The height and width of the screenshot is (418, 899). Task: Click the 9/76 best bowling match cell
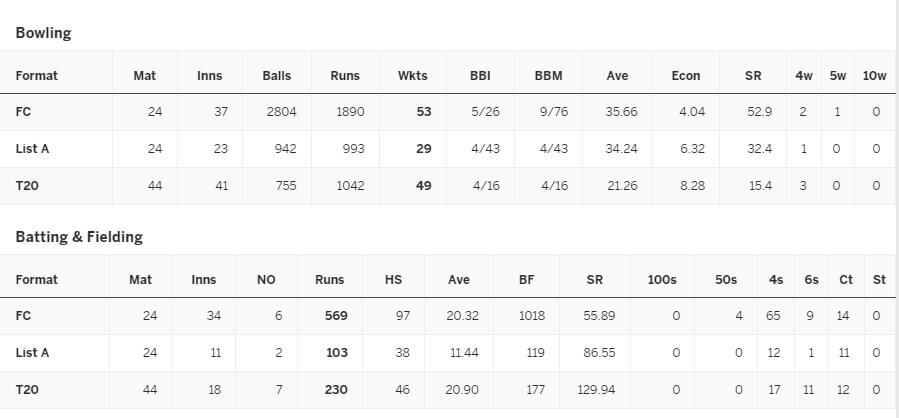554,112
